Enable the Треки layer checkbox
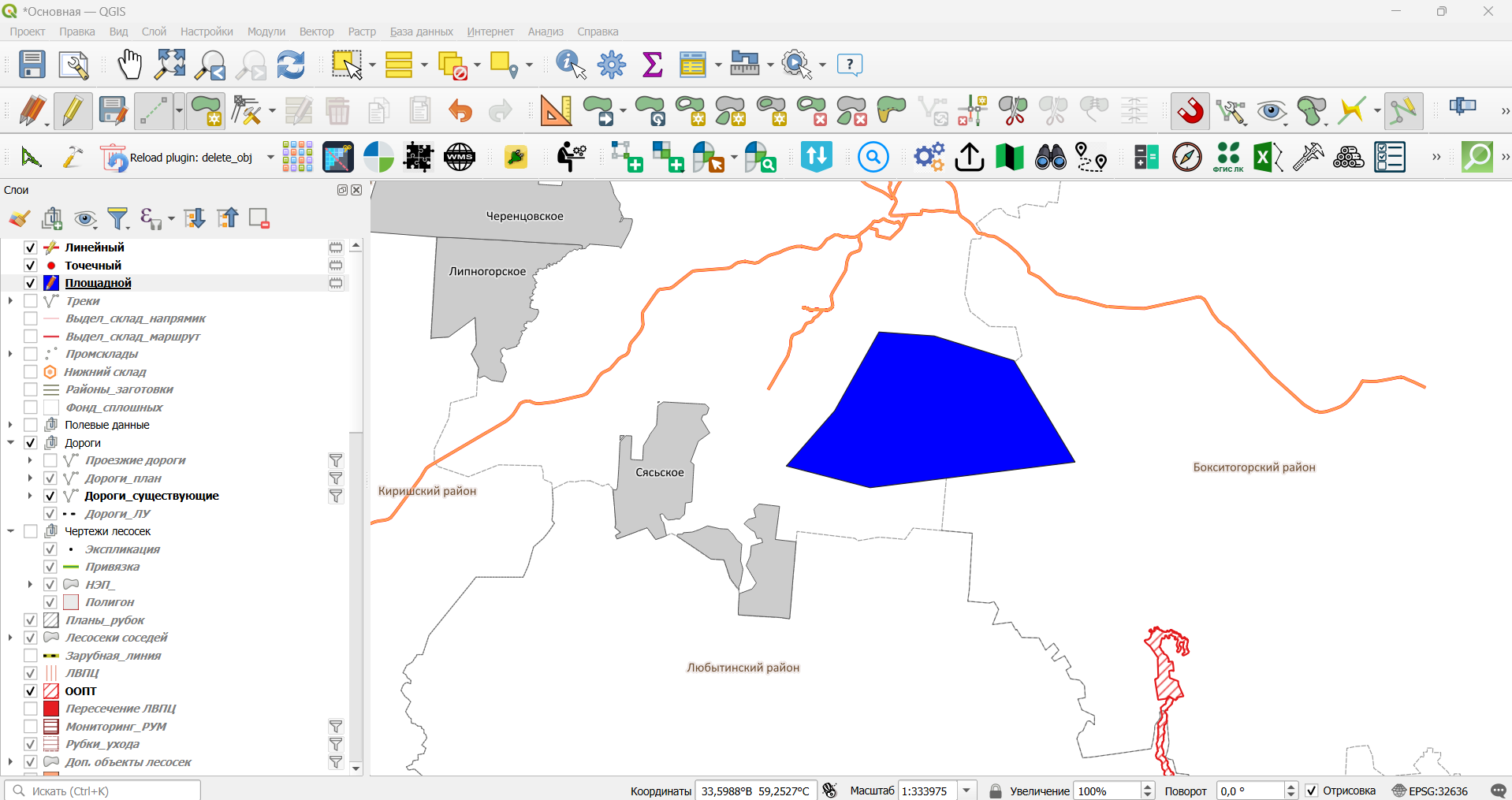 [31, 301]
